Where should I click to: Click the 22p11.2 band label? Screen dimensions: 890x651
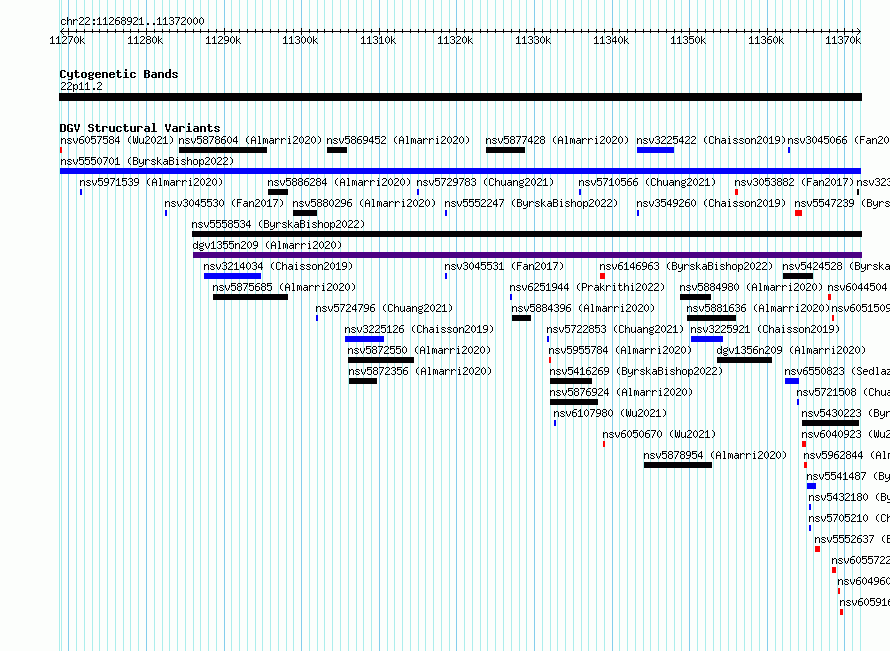81,86
